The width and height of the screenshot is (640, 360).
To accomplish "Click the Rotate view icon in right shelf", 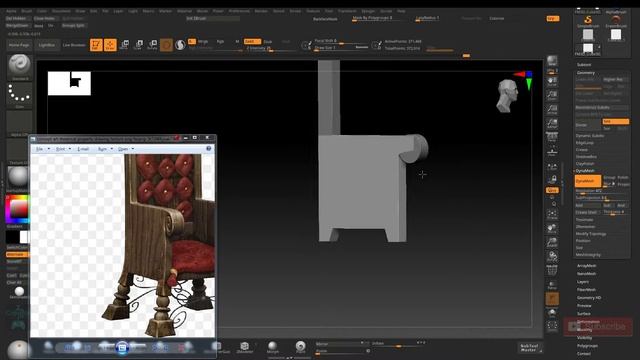I will [x=552, y=256].
